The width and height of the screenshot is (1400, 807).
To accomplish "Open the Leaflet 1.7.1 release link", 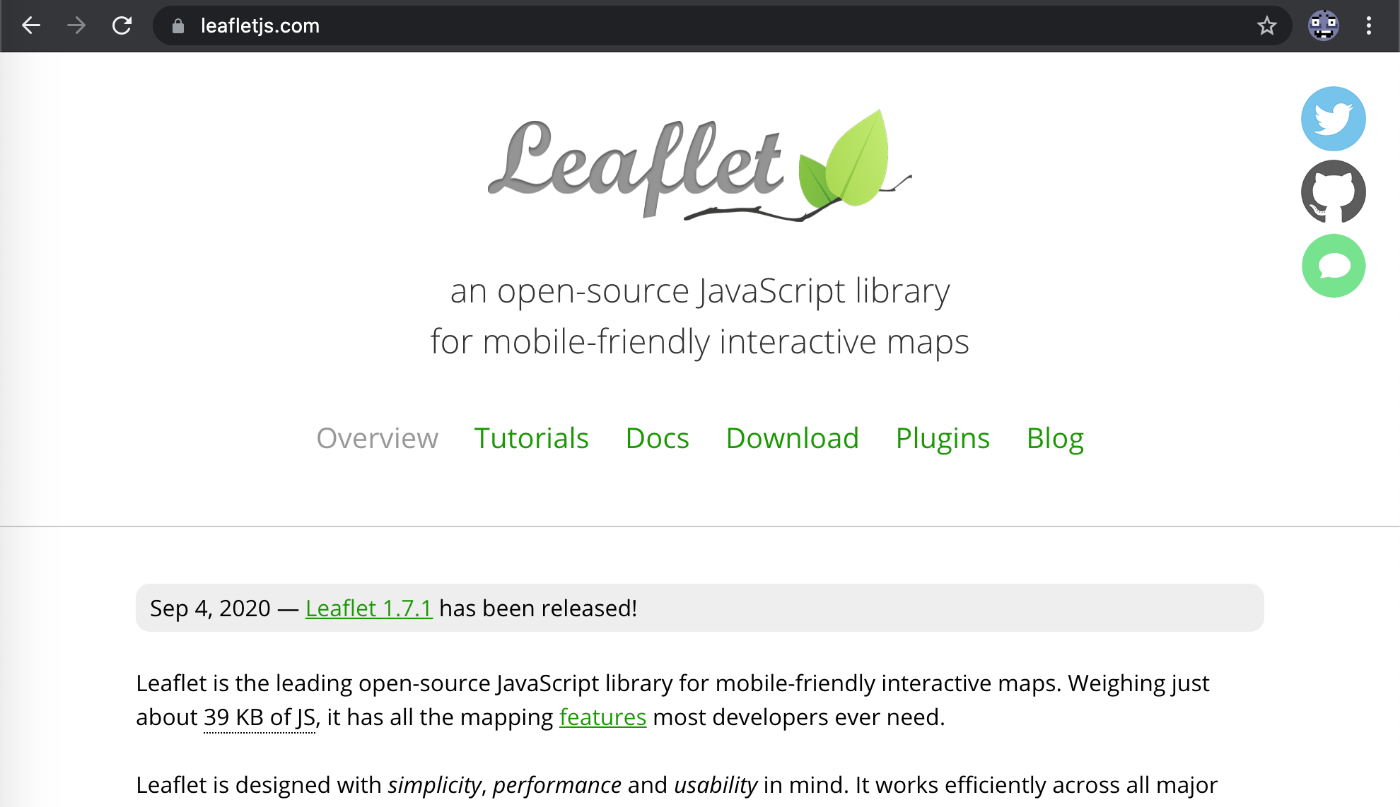I will tap(369, 608).
